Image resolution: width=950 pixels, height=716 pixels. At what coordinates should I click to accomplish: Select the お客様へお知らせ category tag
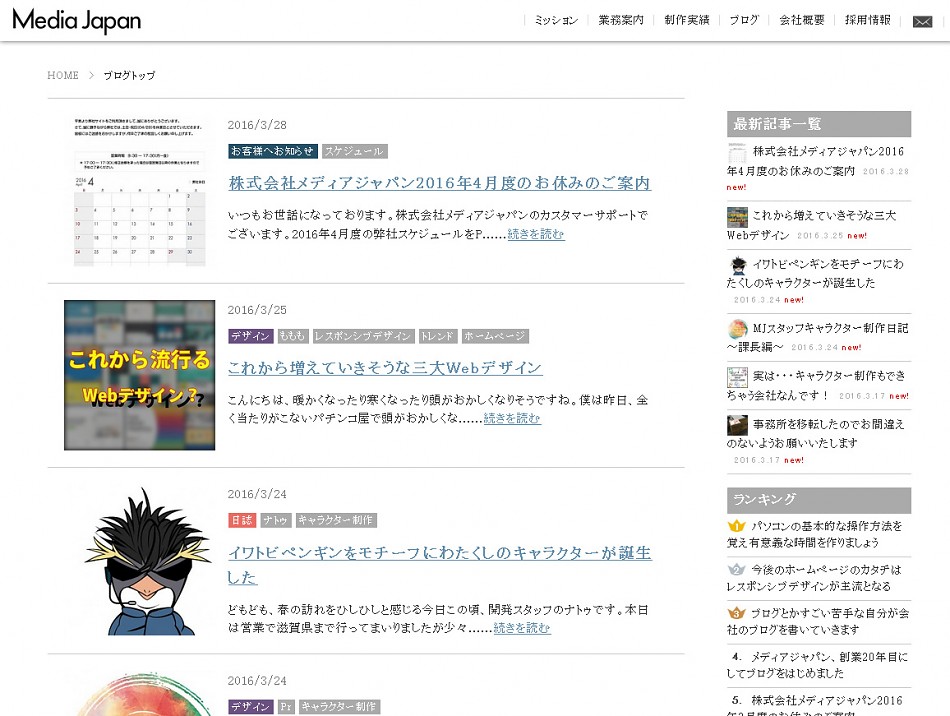coord(273,151)
